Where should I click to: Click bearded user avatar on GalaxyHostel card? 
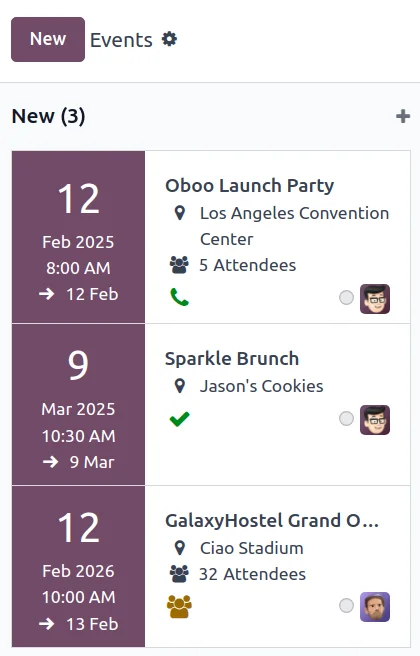(x=375, y=607)
